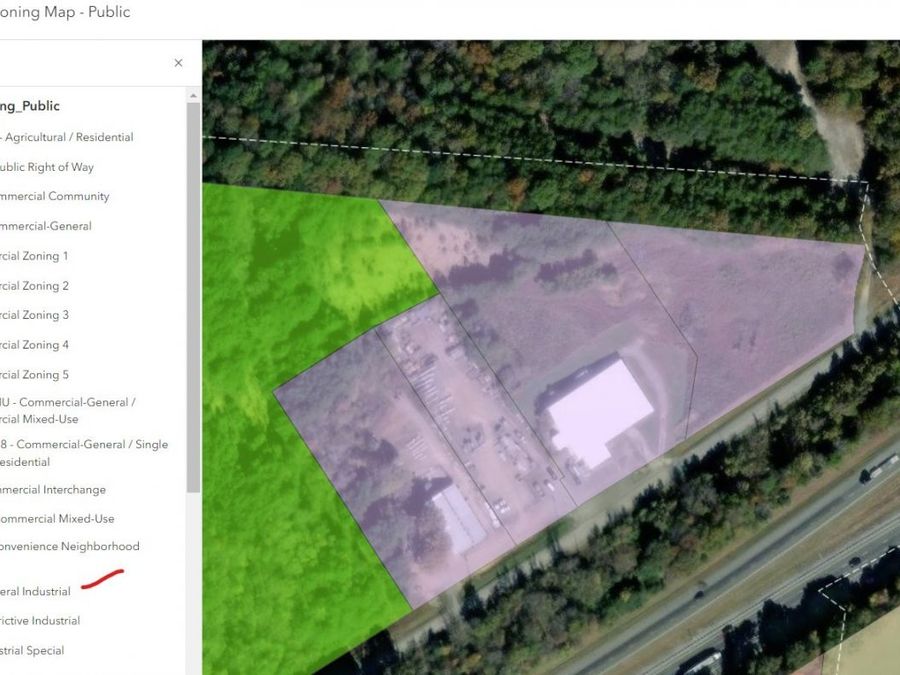This screenshot has width=900, height=675.
Task: Select the Commercial Interchange legend entry
Action: click(x=53, y=490)
